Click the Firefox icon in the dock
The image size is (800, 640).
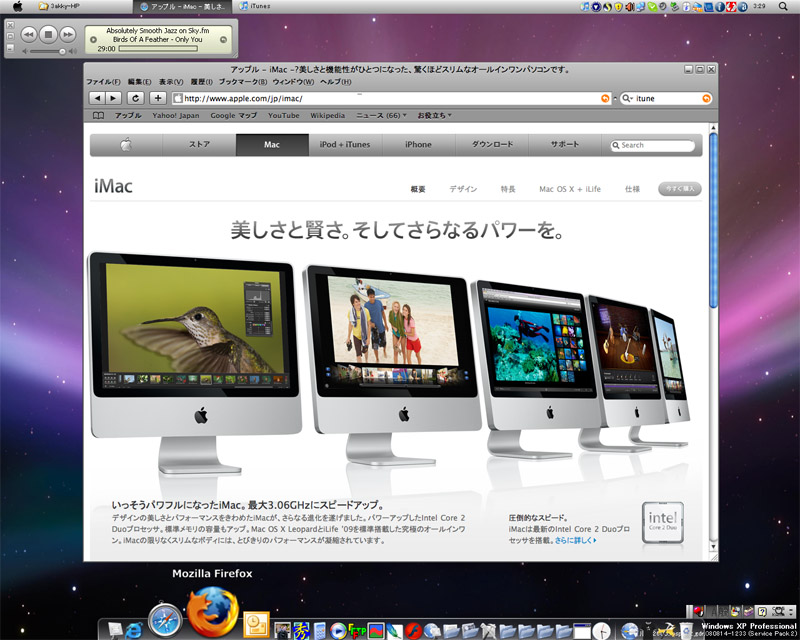pos(213,612)
